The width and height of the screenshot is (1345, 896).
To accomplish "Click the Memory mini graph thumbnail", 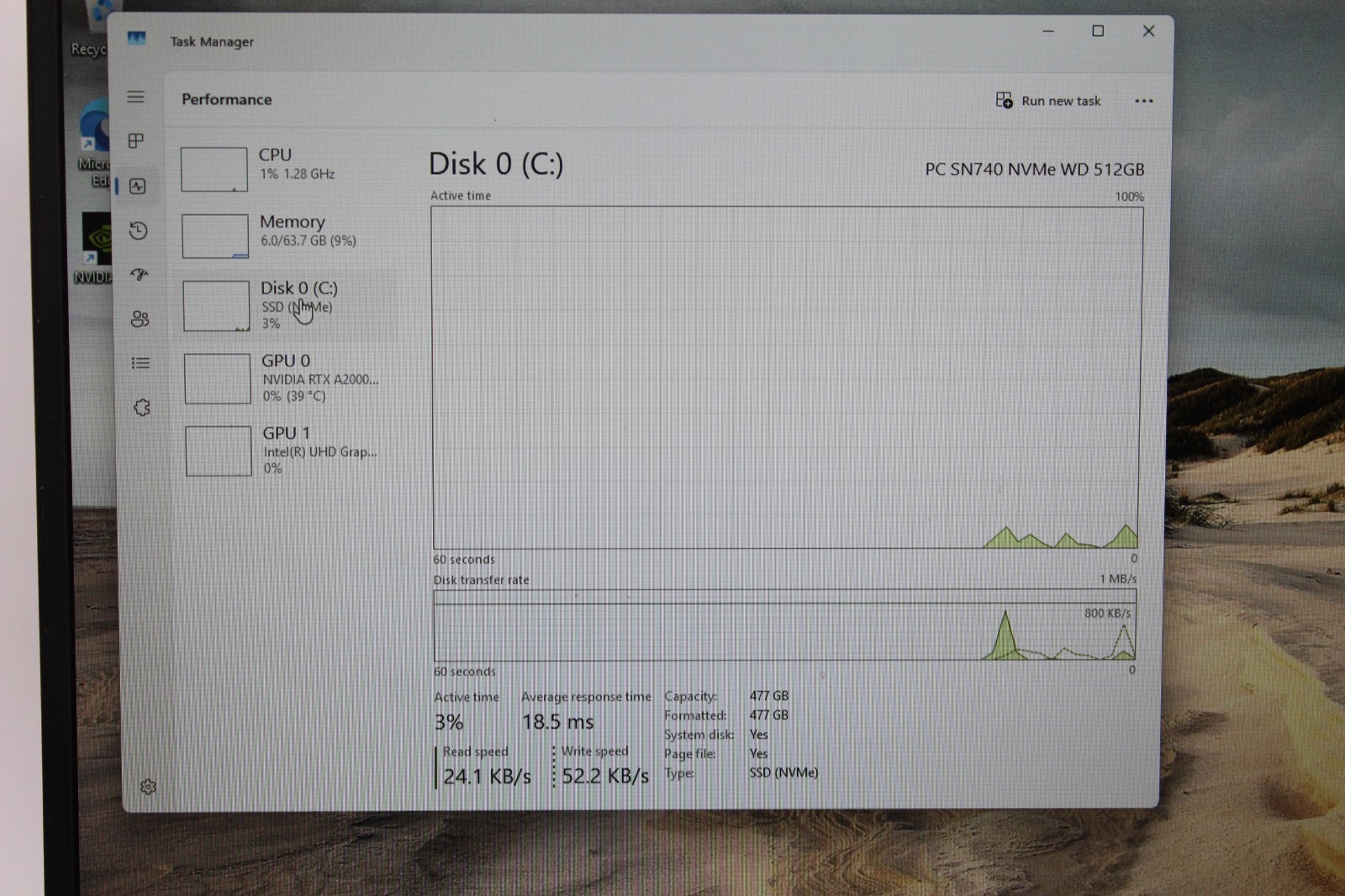I will coord(215,236).
